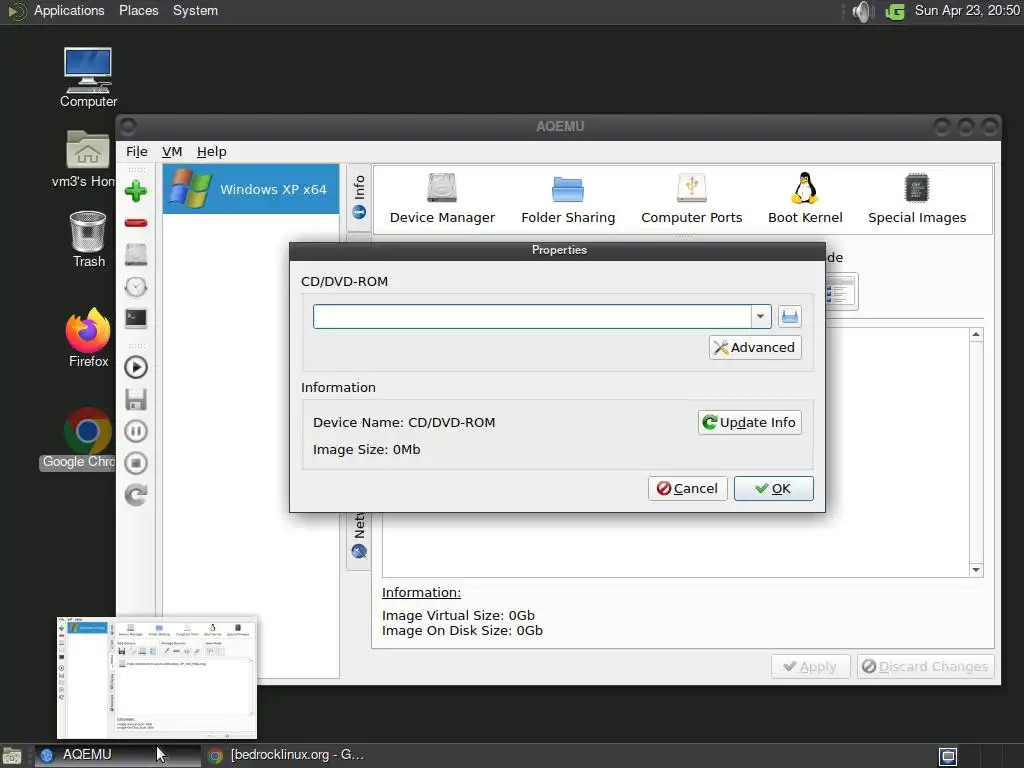1024x768 pixels.
Task: Open the Trash desktop icon
Action: pyautogui.click(x=88, y=240)
